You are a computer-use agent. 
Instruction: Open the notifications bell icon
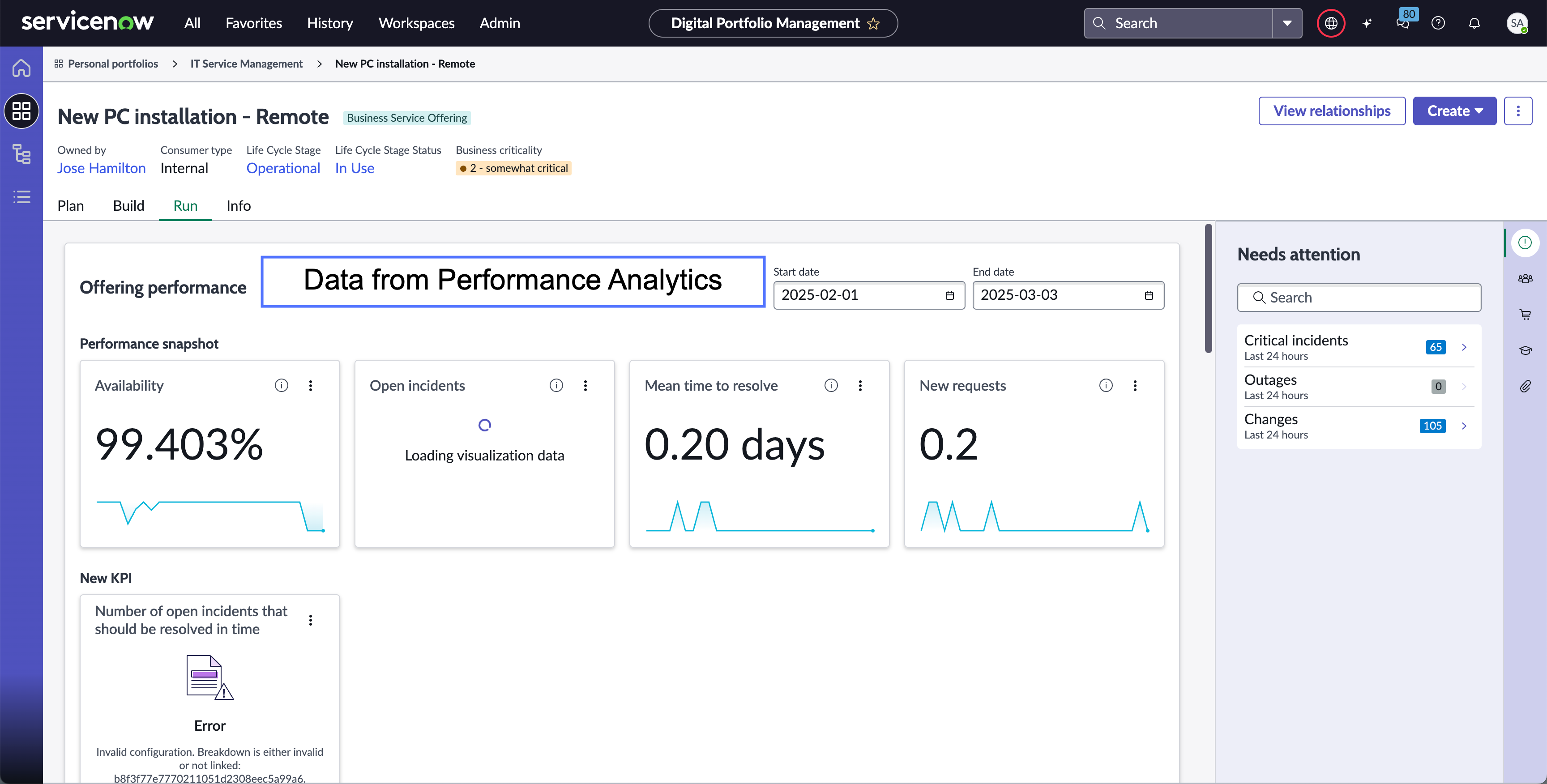(x=1474, y=23)
